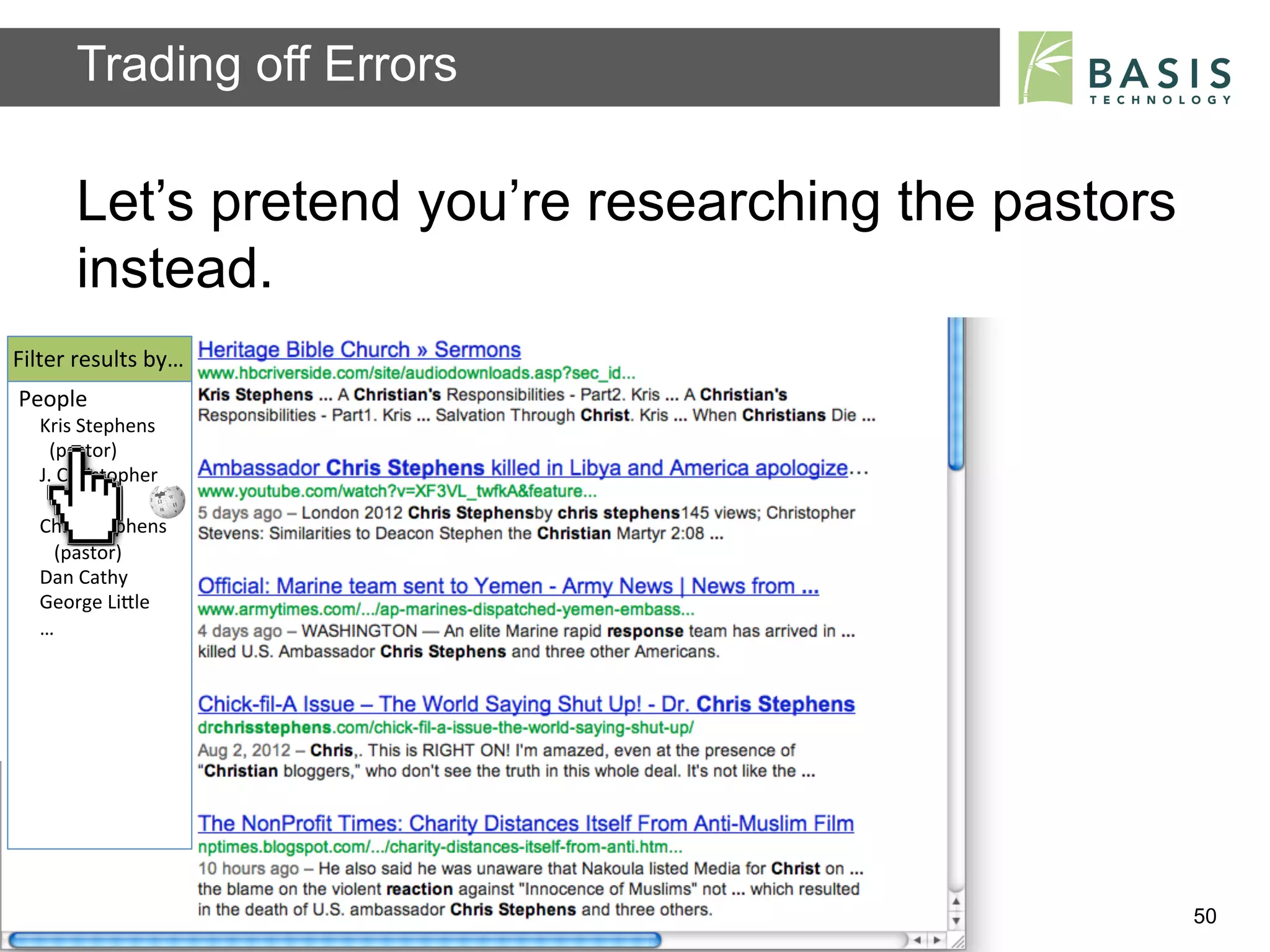Click the horizontal scrollbar right arrow

pos(937,940)
